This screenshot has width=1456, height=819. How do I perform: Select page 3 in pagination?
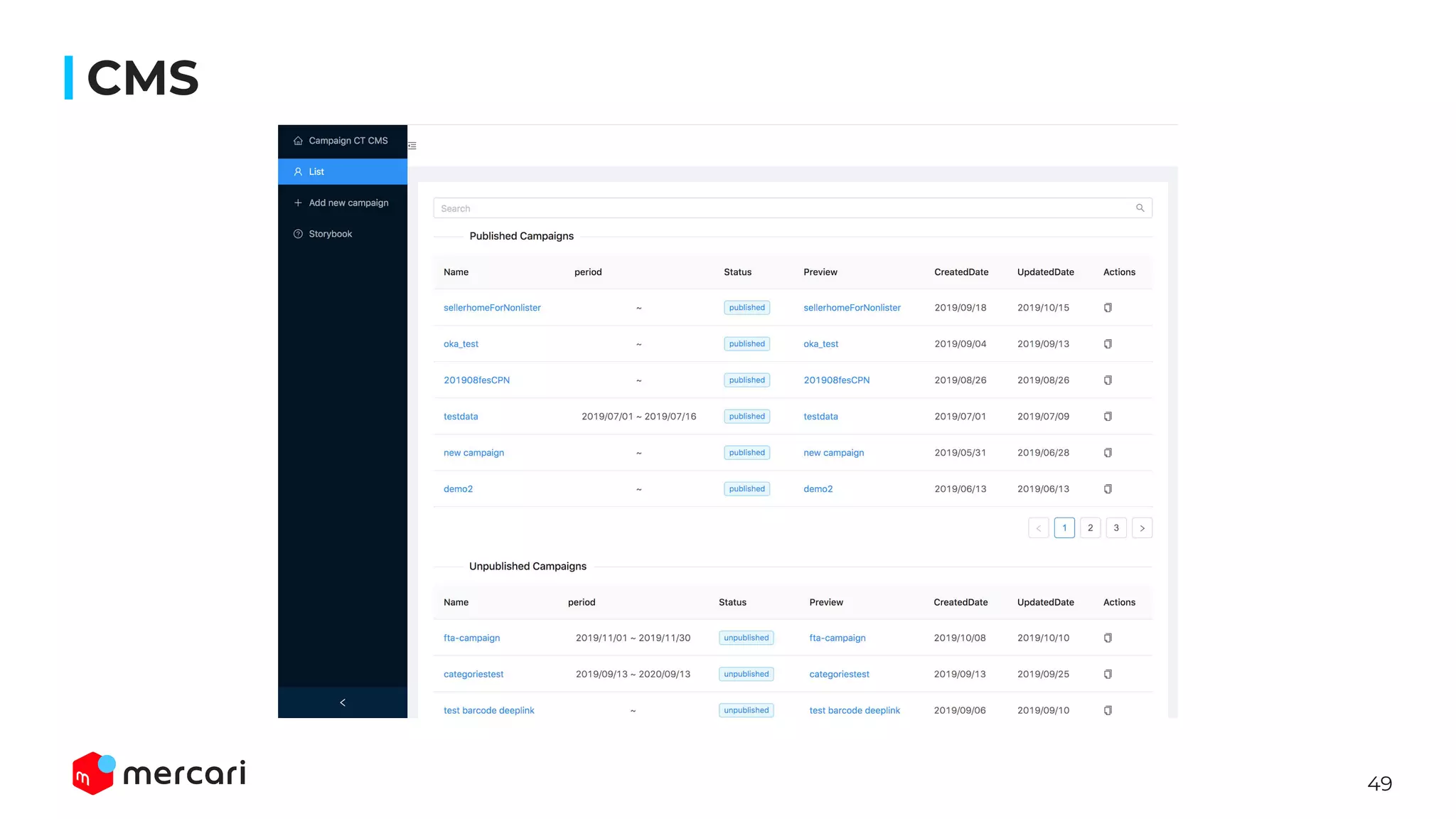[x=1116, y=528]
